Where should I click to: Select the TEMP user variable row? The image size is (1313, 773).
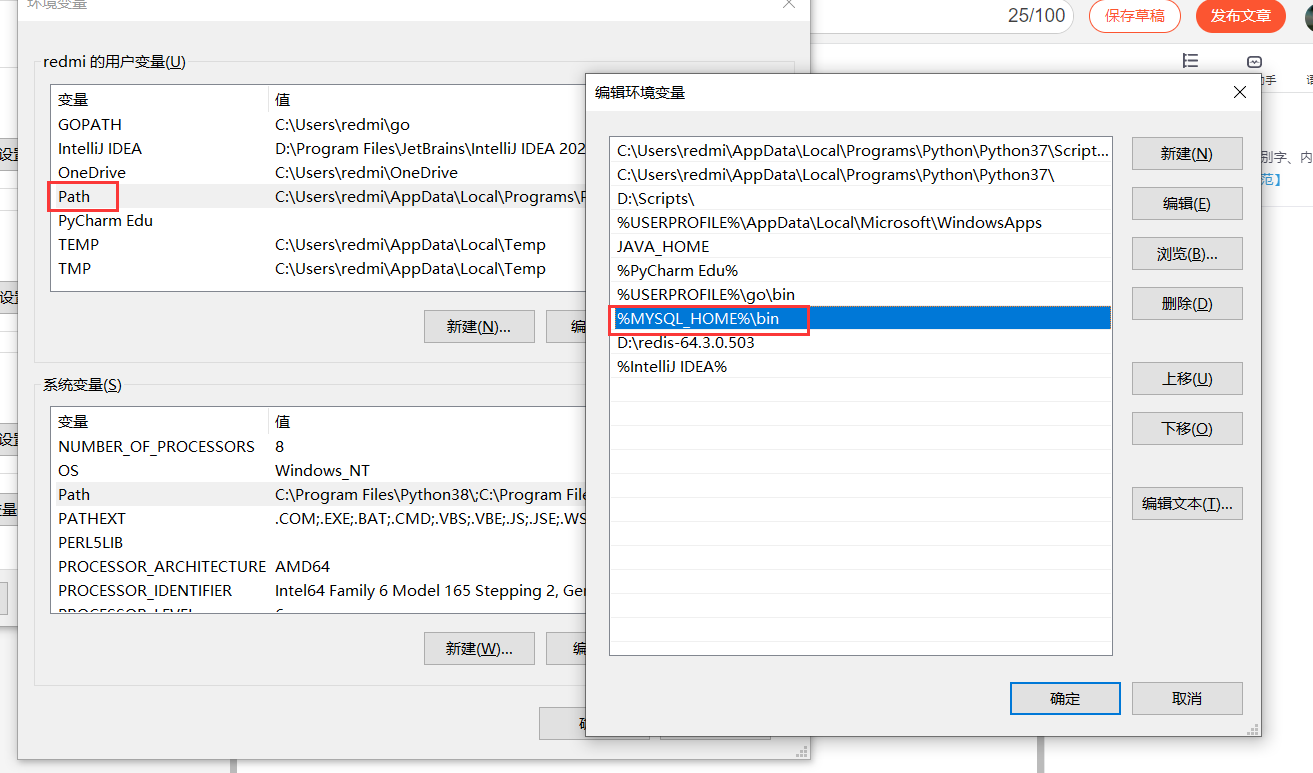(x=318, y=245)
